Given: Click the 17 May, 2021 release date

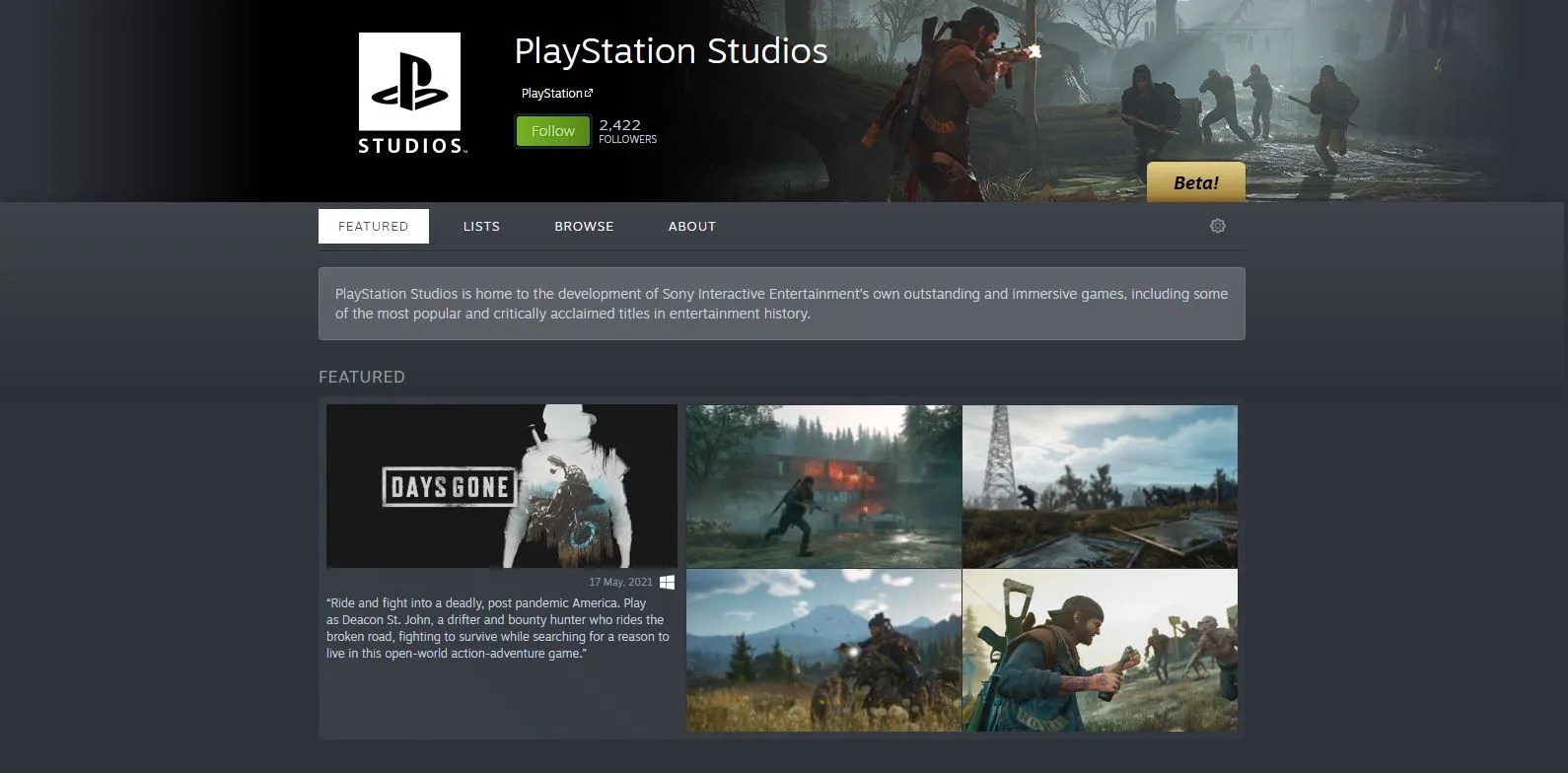Looking at the screenshot, I should click(621, 582).
